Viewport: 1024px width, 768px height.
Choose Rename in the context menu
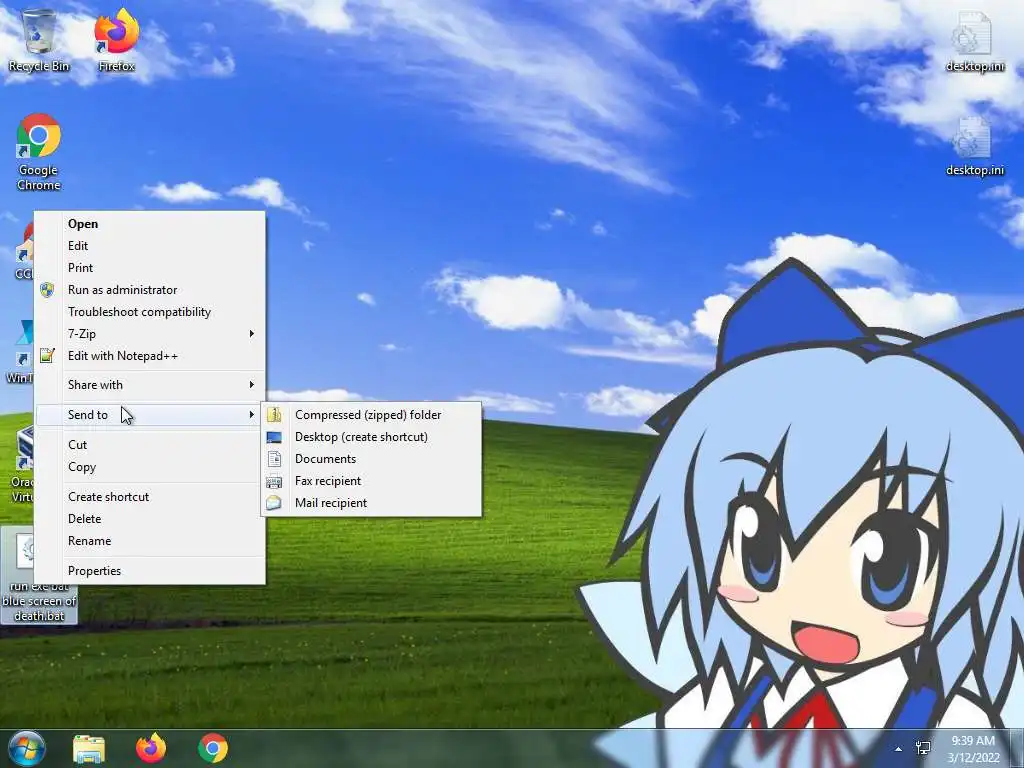tap(150, 541)
